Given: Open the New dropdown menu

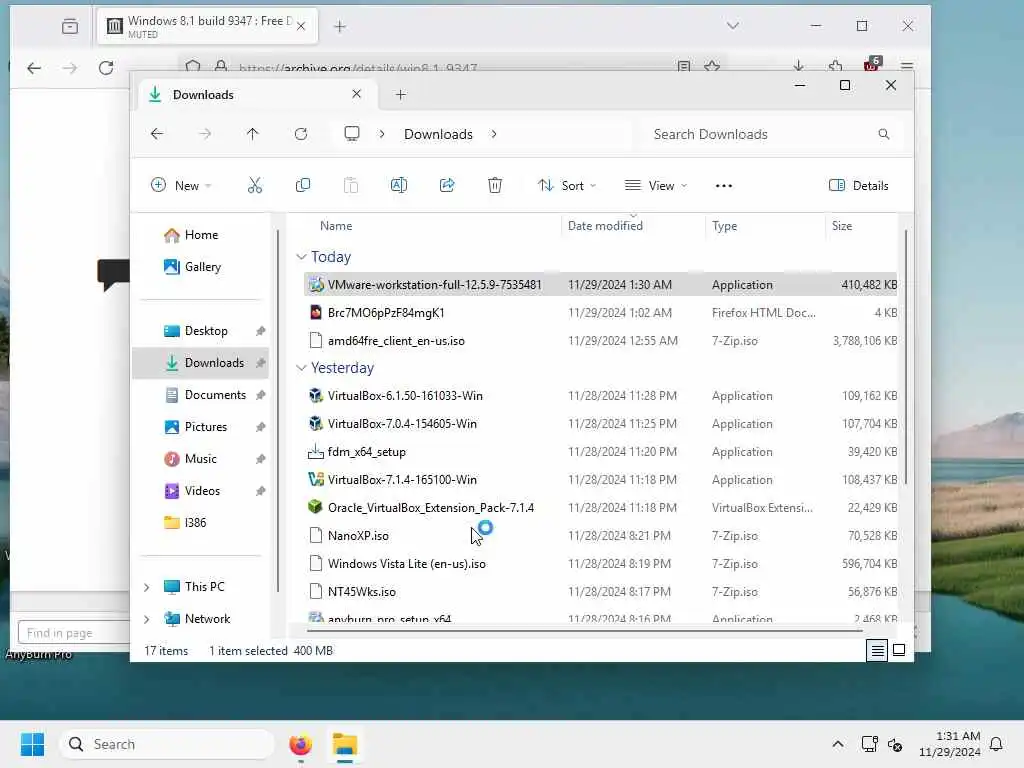Looking at the screenshot, I should [181, 185].
